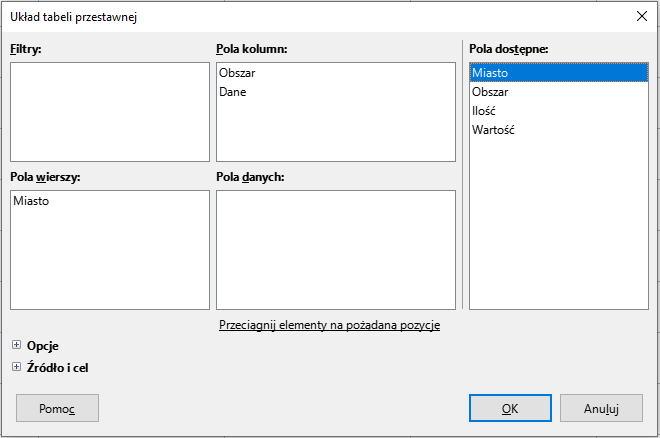
Task: Expand the Źródło i cel section
Action: coord(16,367)
